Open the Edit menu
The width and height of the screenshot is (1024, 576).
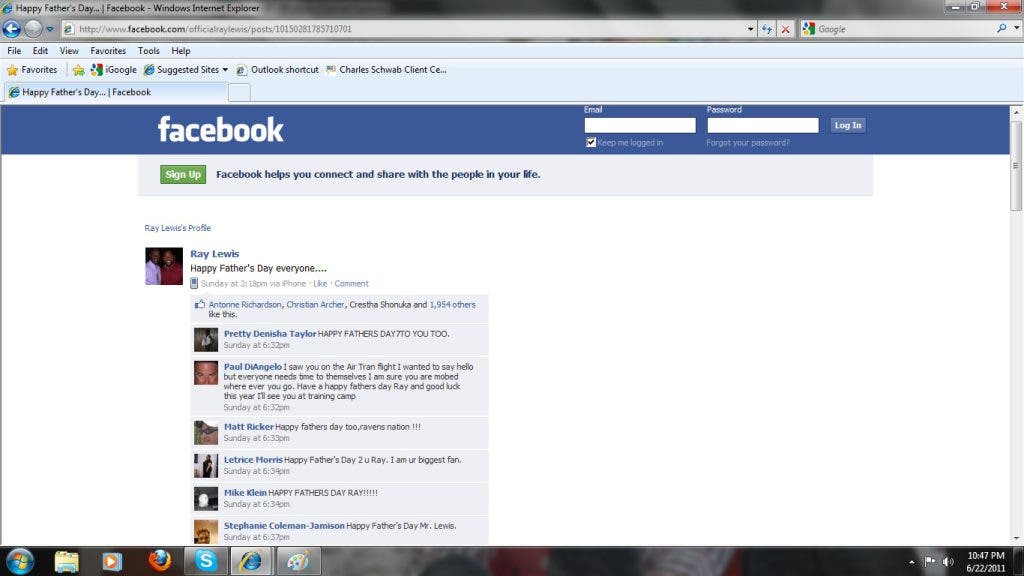[x=40, y=50]
